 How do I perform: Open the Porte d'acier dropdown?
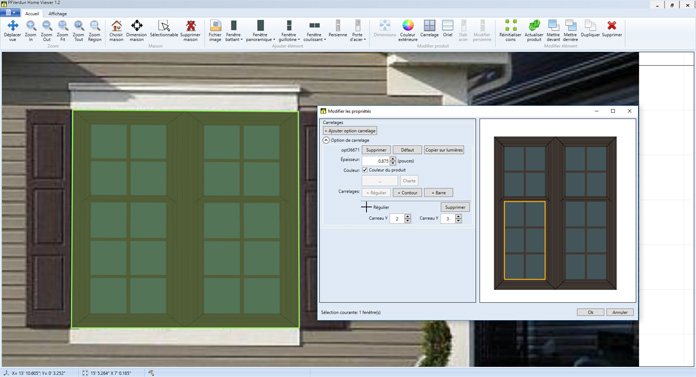click(x=357, y=31)
